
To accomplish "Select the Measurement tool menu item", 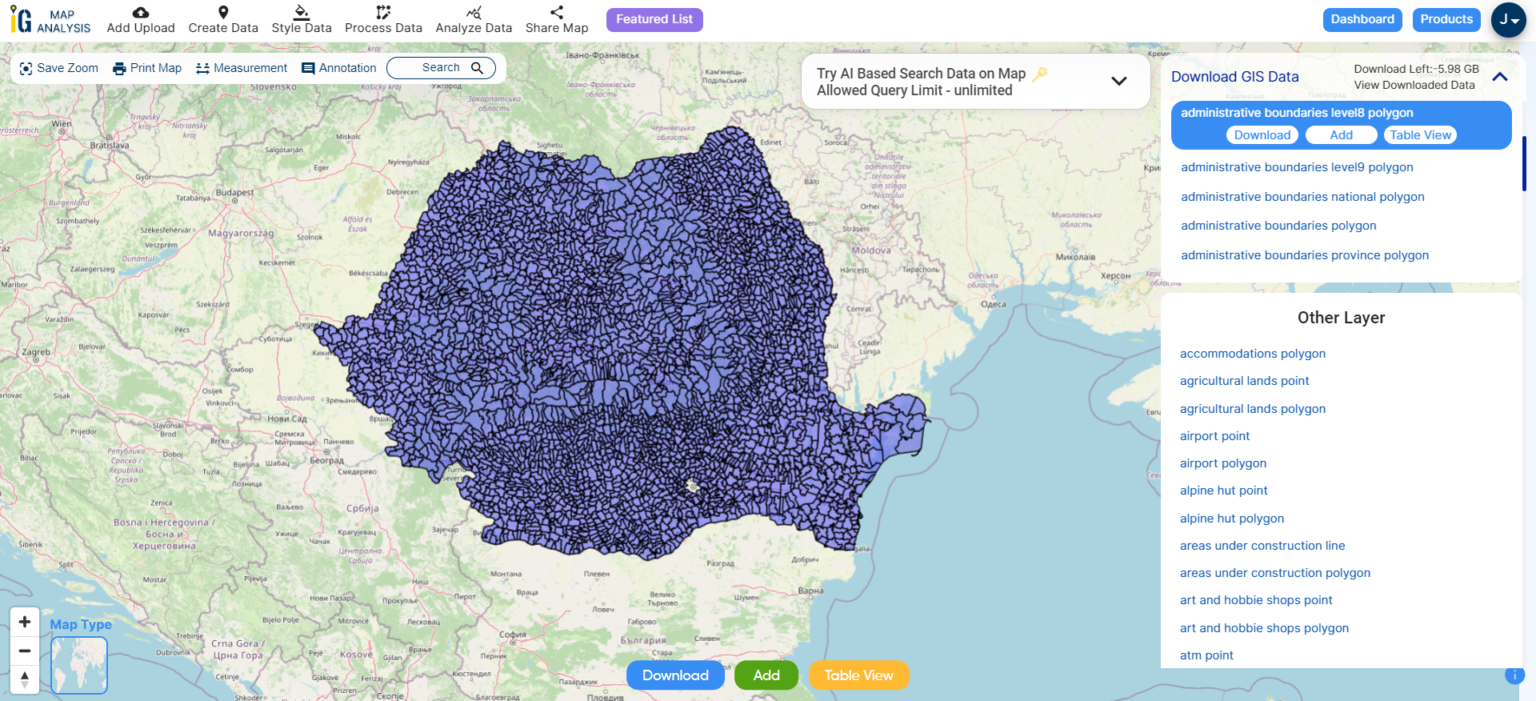I will [242, 68].
